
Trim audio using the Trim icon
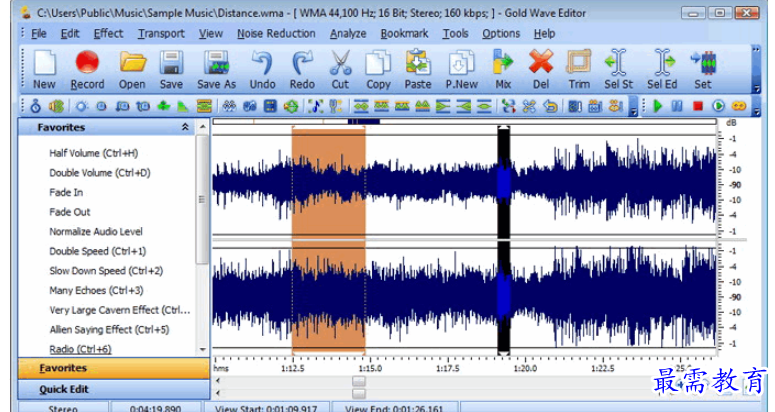pyautogui.click(x=579, y=69)
